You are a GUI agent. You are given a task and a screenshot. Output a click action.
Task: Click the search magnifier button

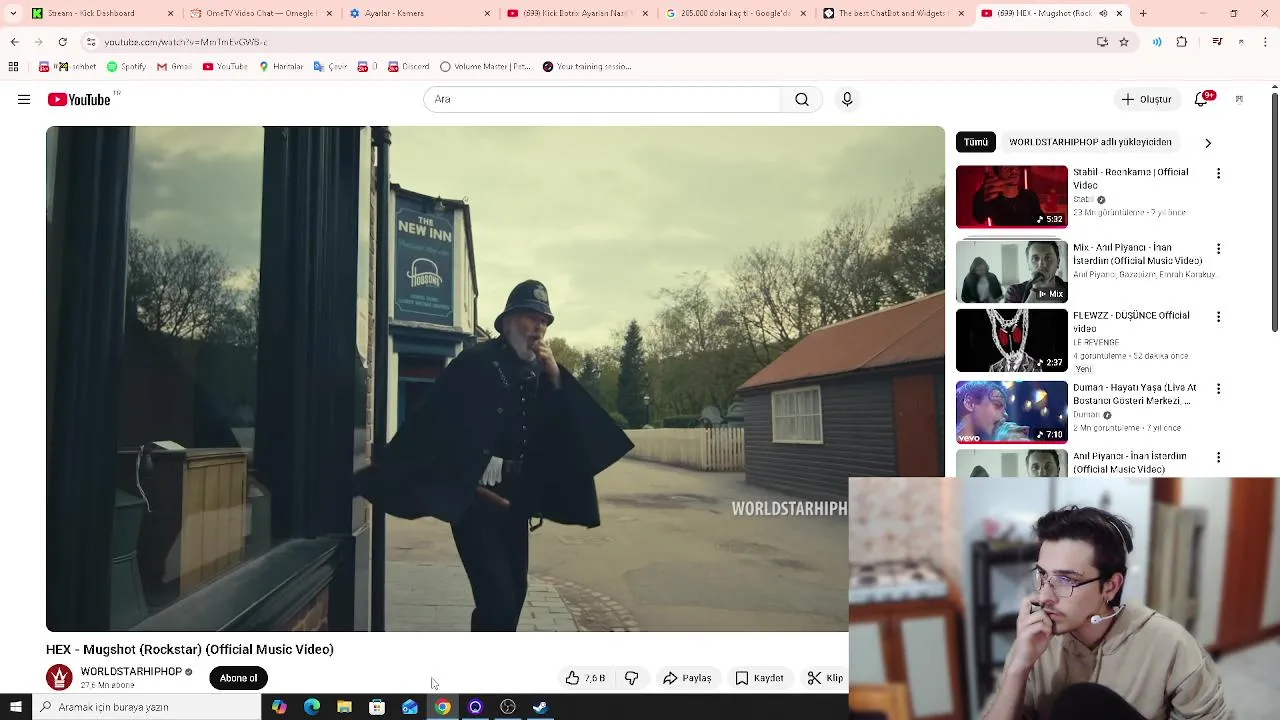click(x=802, y=99)
